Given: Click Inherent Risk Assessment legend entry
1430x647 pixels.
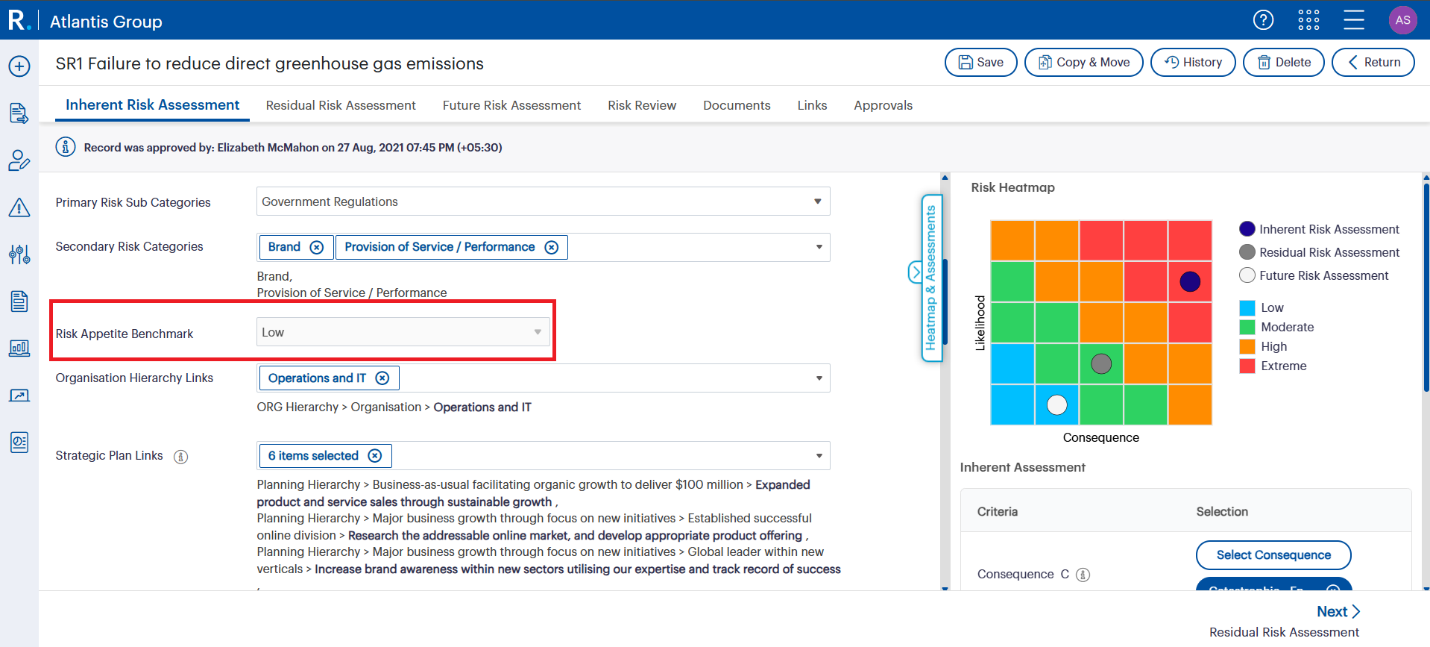Looking at the screenshot, I should coord(1319,230).
